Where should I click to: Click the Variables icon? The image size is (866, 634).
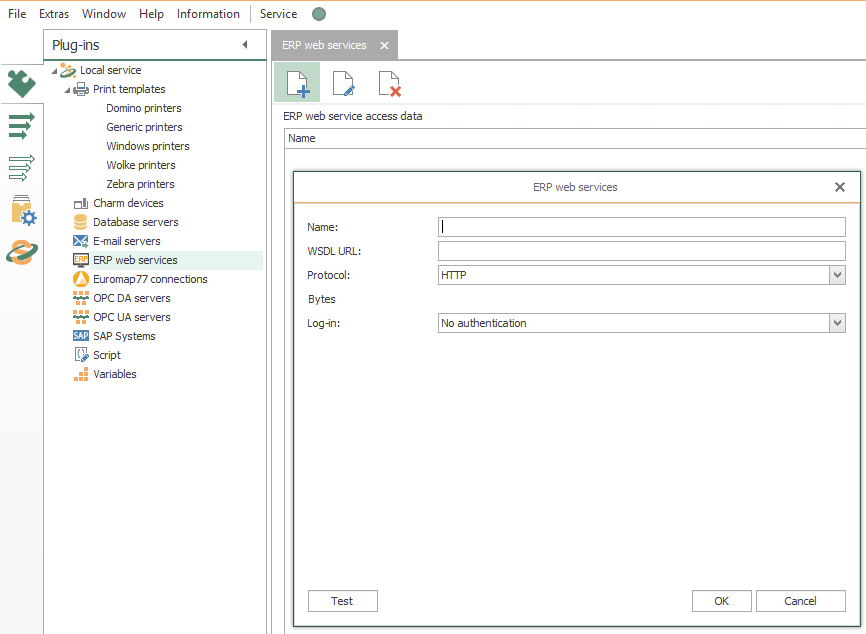pyautogui.click(x=81, y=374)
